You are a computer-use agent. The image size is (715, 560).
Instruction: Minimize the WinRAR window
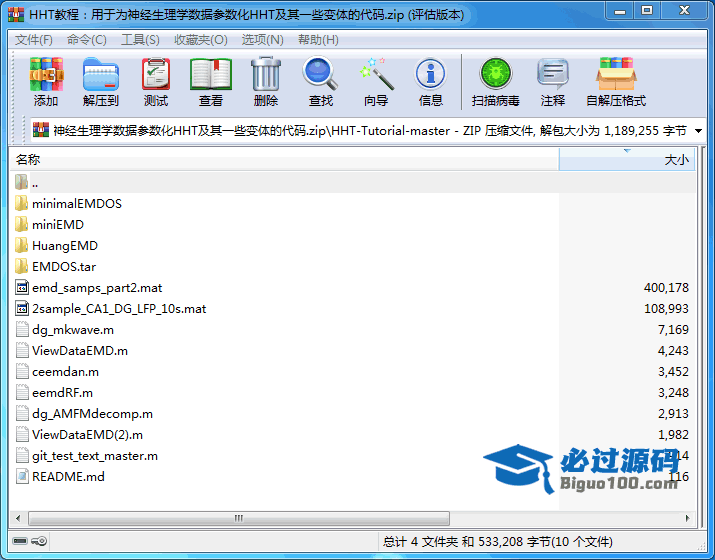[620, 11]
